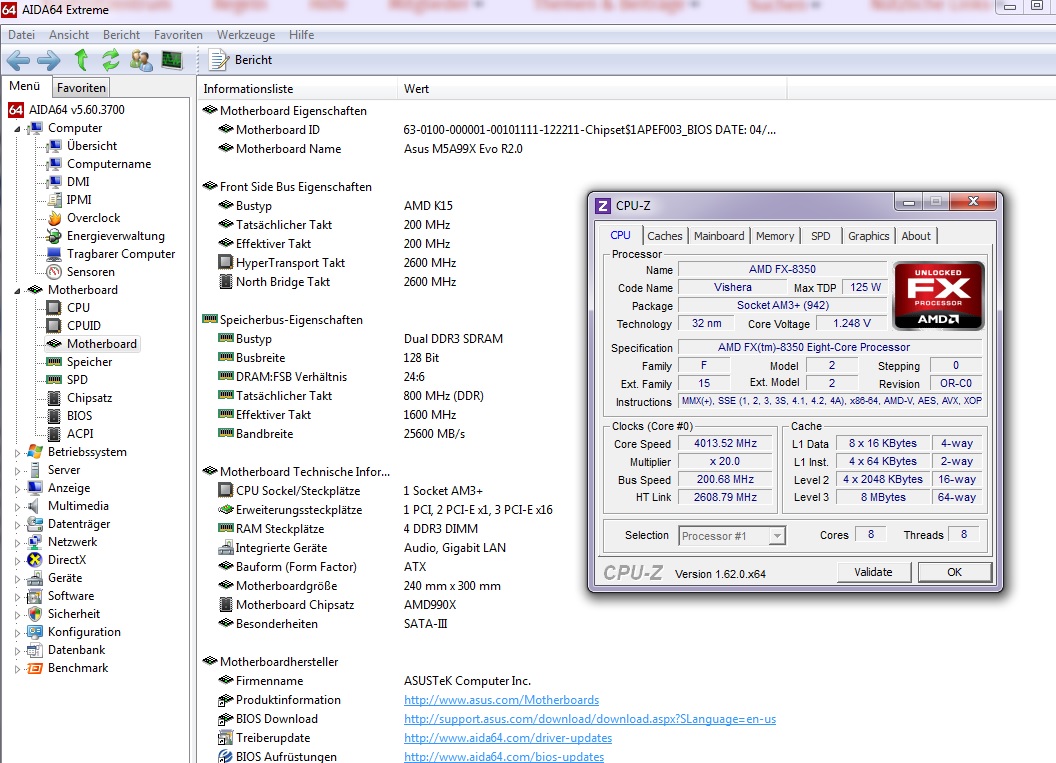Image resolution: width=1056 pixels, height=763 pixels.
Task: Select AIDA64 v5.60.3700 root node
Action: [76, 109]
